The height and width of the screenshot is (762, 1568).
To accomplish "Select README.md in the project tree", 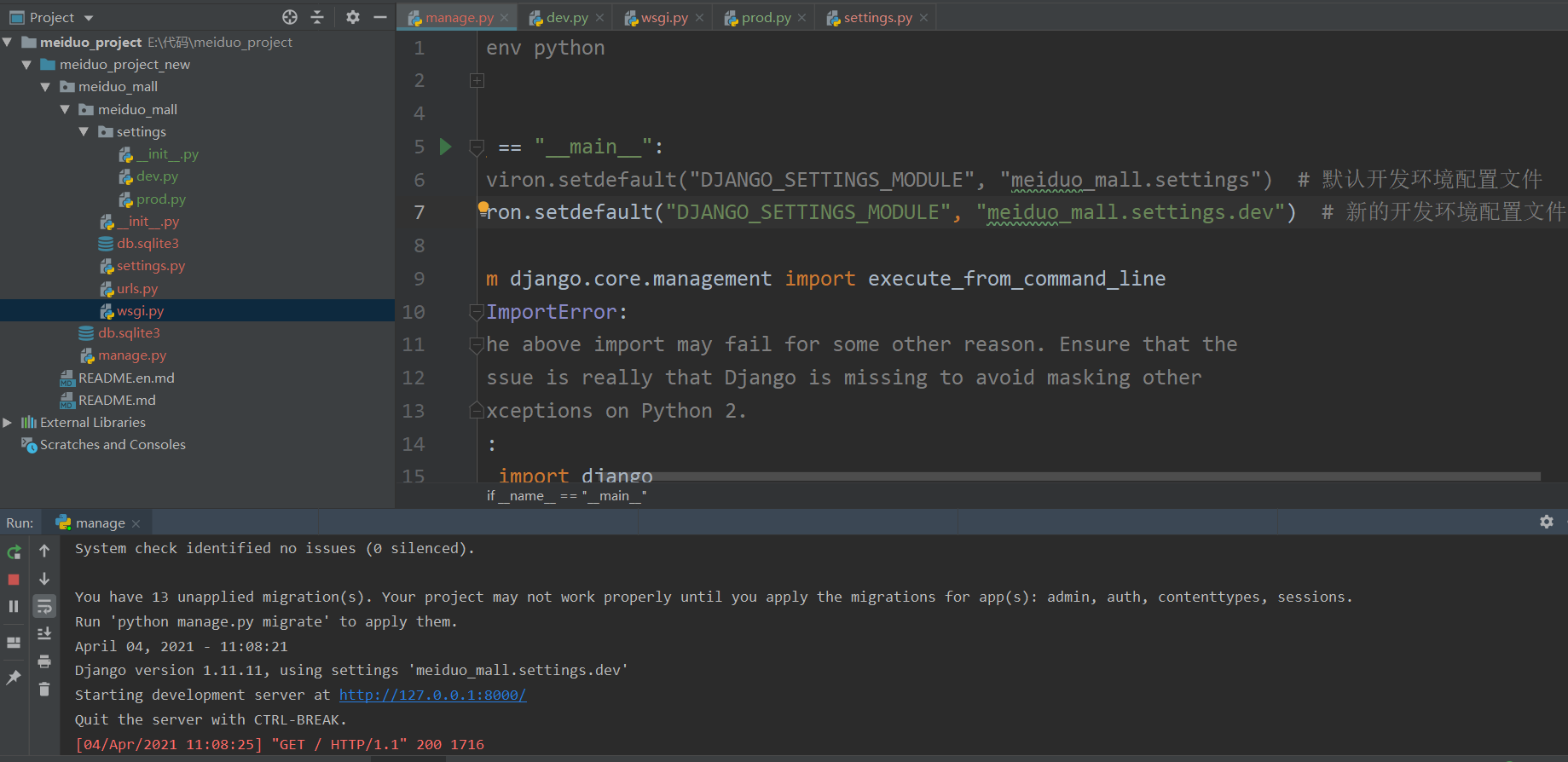I will [x=116, y=401].
